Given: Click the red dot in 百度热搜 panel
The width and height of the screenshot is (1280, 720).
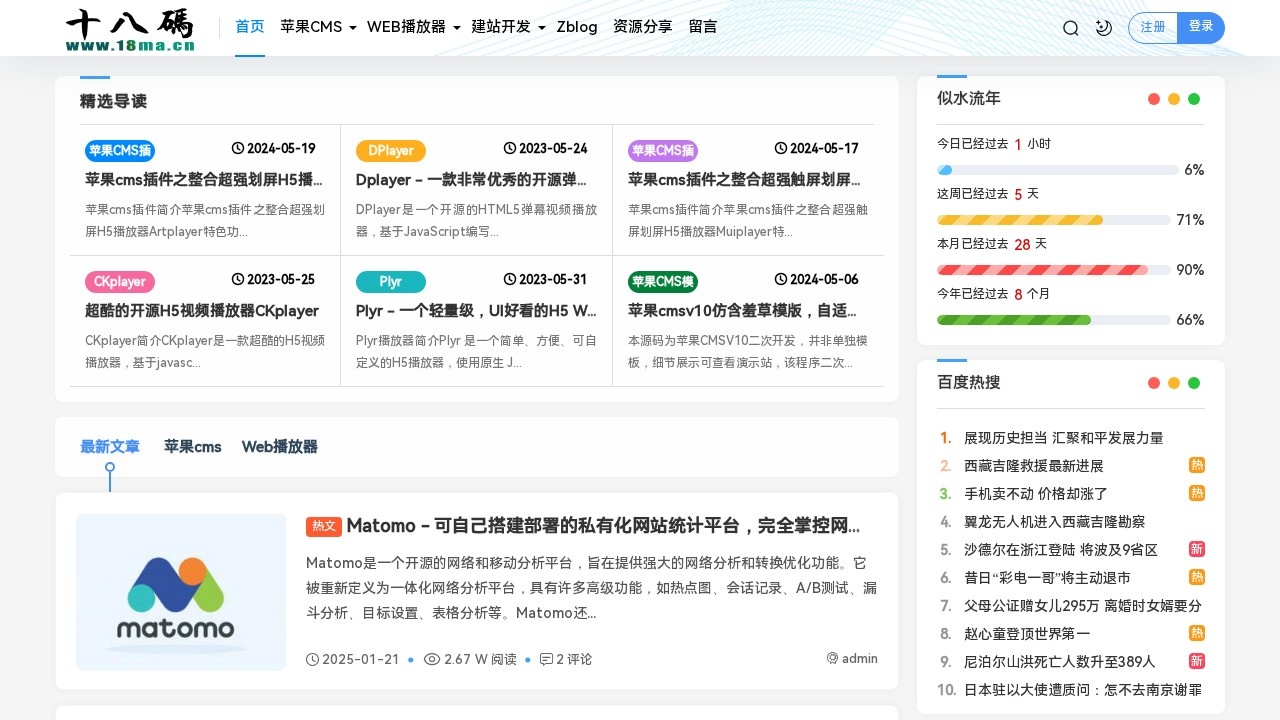Looking at the screenshot, I should pyautogui.click(x=1154, y=383).
